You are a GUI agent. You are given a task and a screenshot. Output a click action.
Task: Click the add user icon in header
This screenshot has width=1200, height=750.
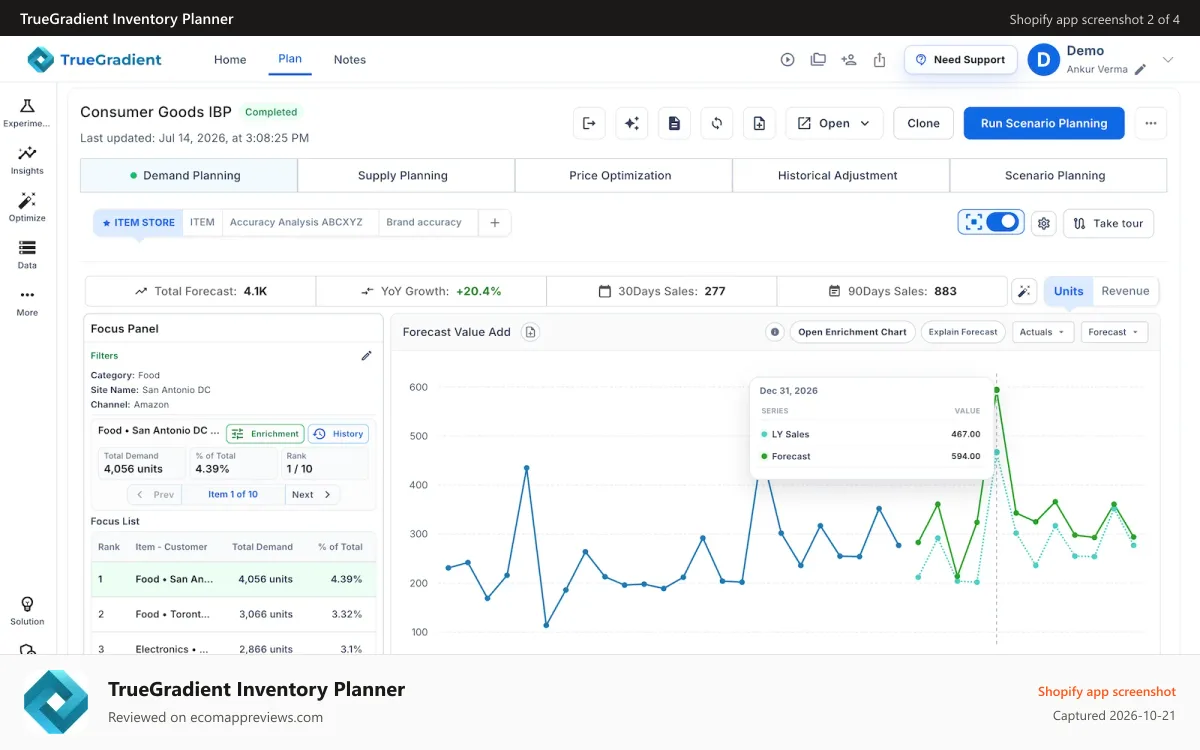coord(849,60)
